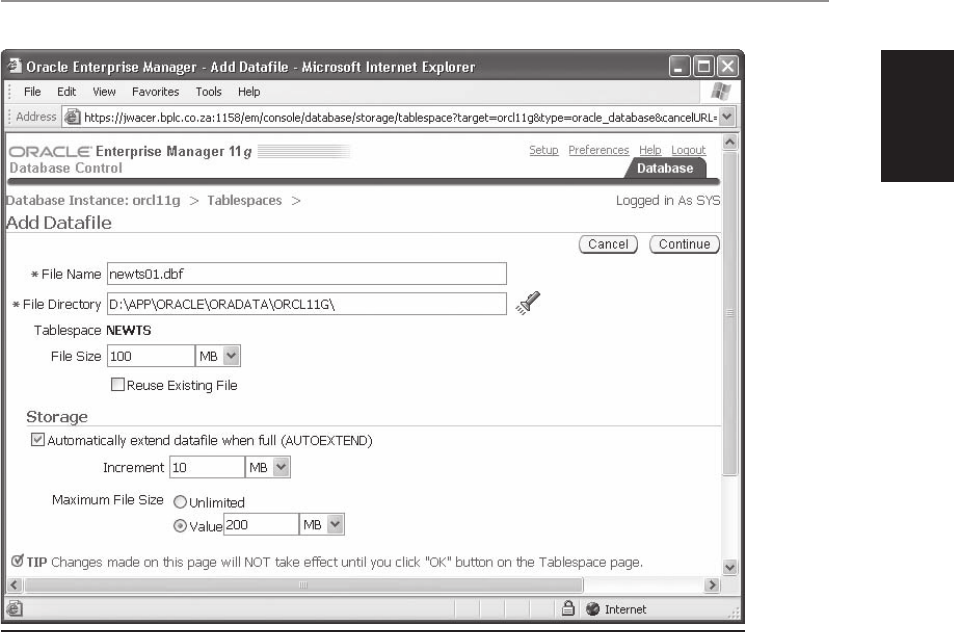Screen dimensions: 954x632
Task: Click the Continue button
Action: coord(684,244)
